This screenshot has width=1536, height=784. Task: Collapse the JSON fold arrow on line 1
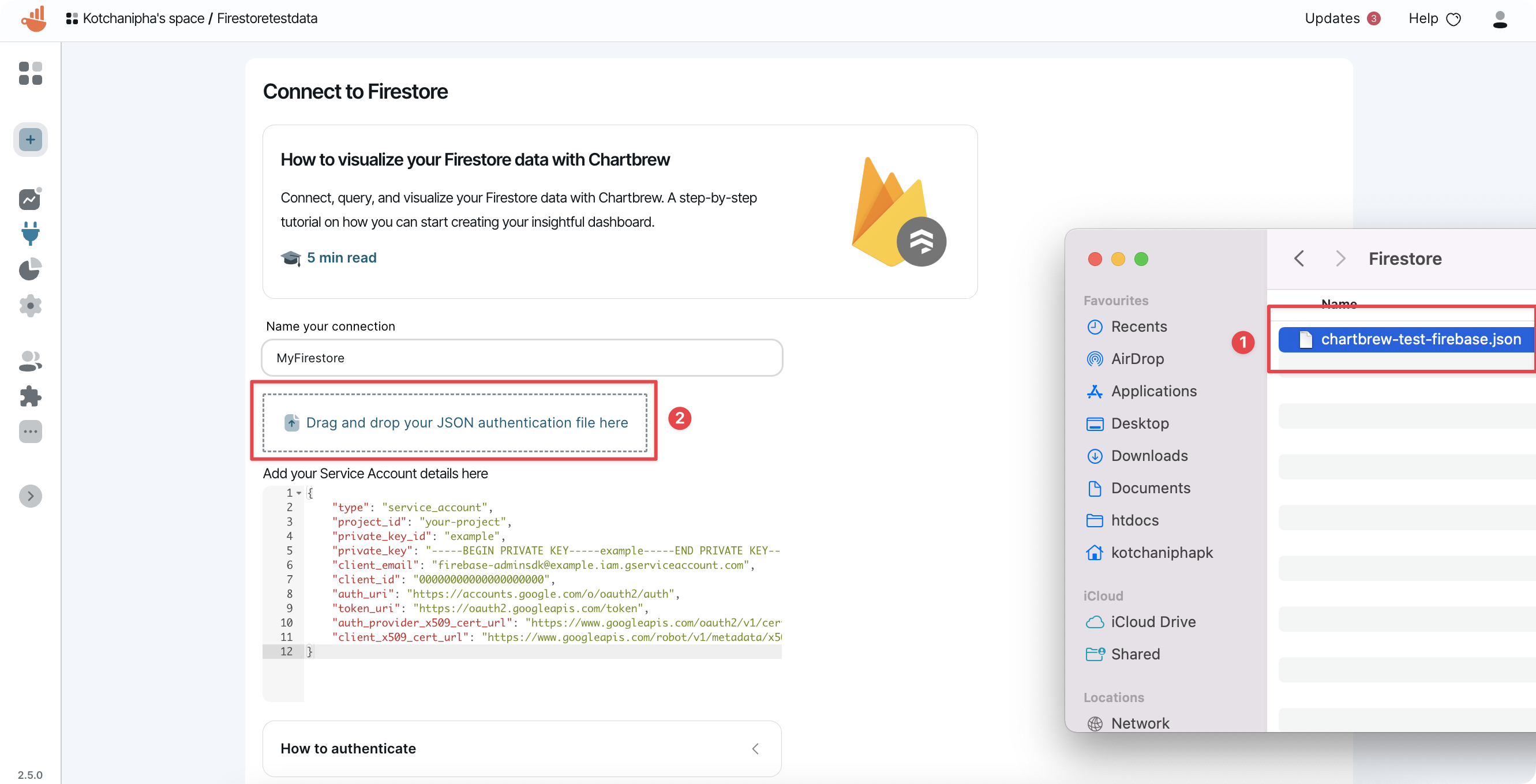(299, 493)
